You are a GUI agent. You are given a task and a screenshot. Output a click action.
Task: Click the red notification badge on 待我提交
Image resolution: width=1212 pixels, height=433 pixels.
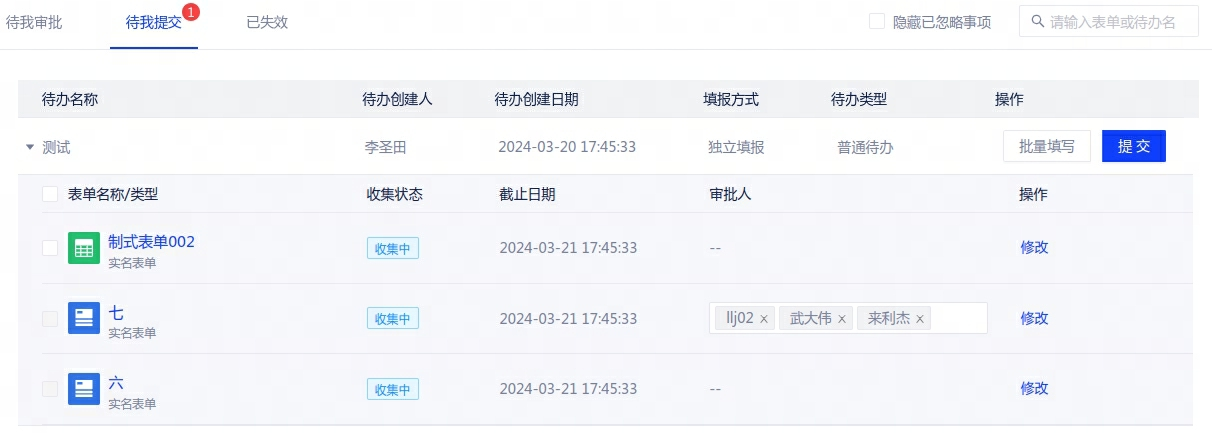pos(191,12)
